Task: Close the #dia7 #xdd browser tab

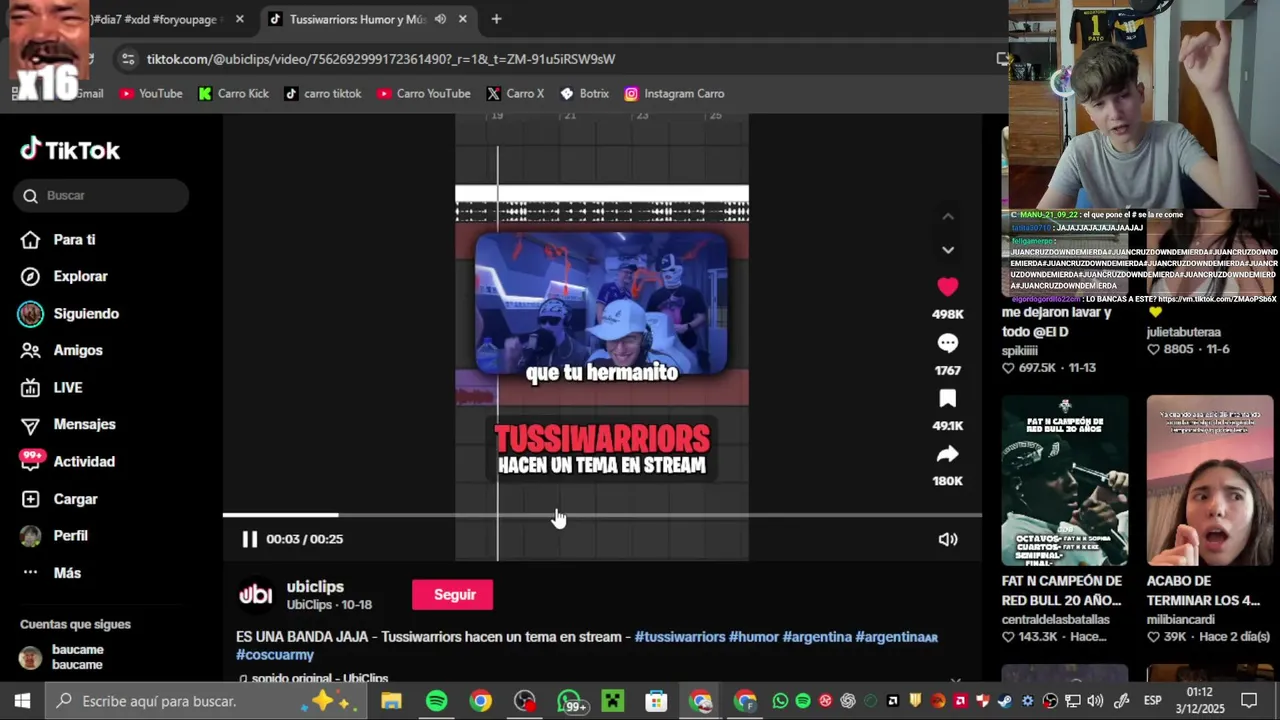Action: click(239, 19)
